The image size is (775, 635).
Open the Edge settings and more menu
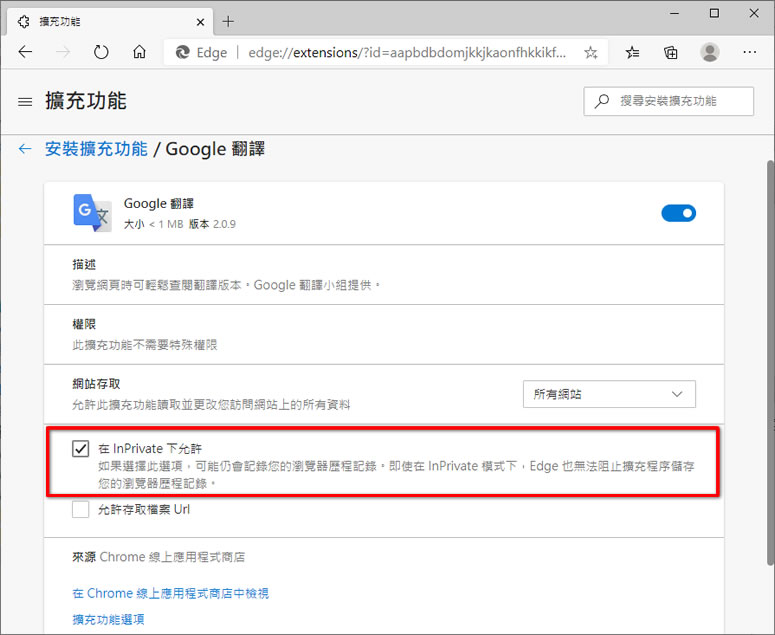pyautogui.click(x=749, y=52)
